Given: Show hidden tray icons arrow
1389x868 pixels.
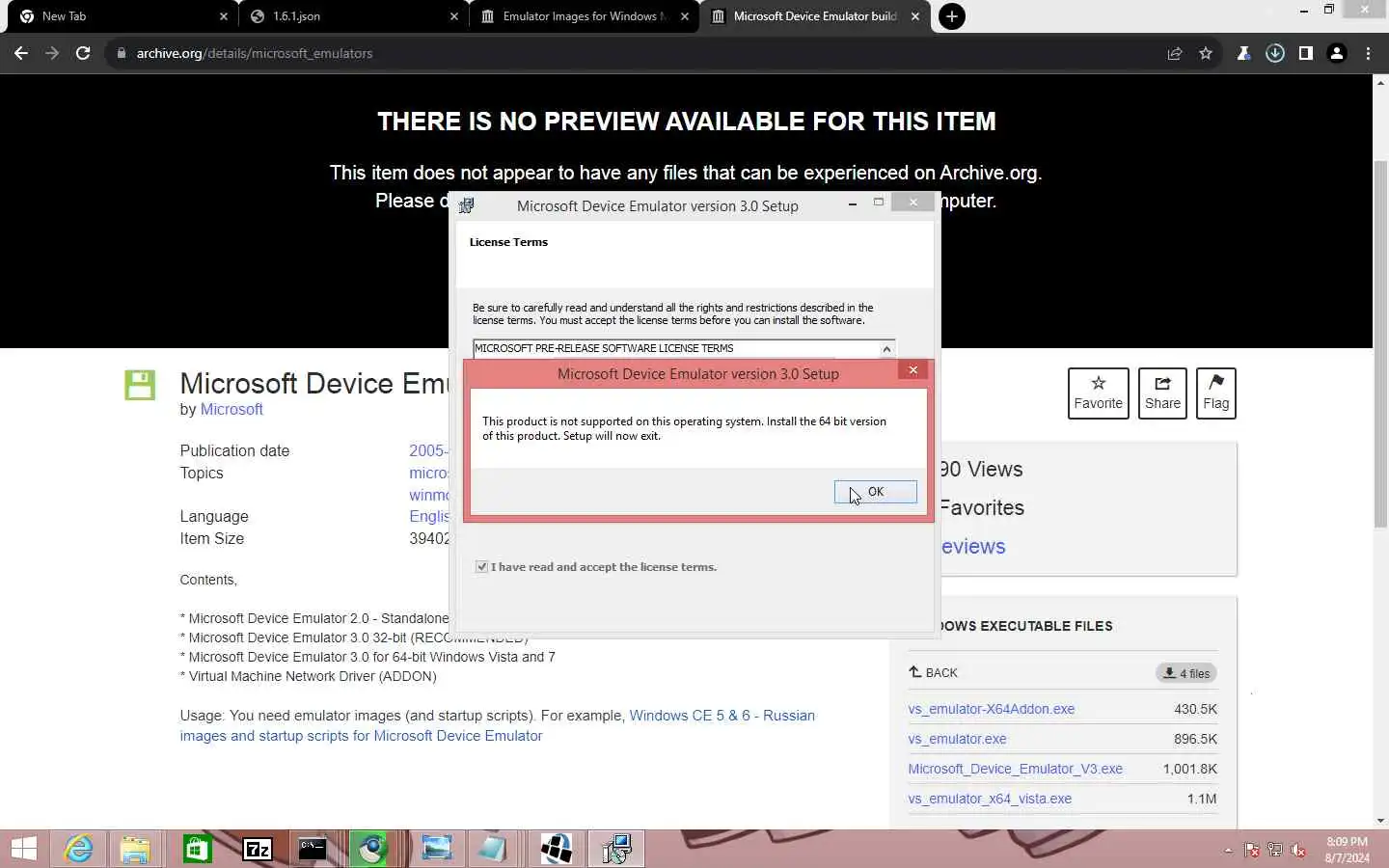Looking at the screenshot, I should pos(1228,850).
